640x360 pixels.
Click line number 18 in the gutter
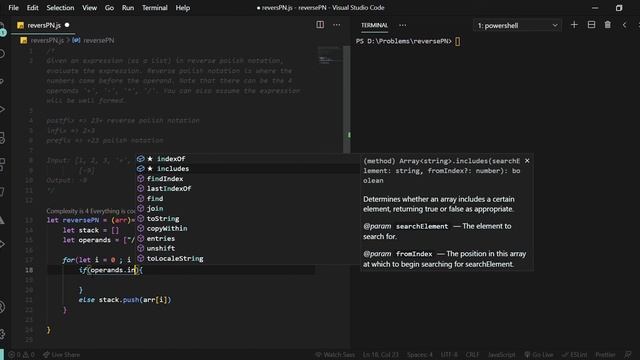coord(29,270)
